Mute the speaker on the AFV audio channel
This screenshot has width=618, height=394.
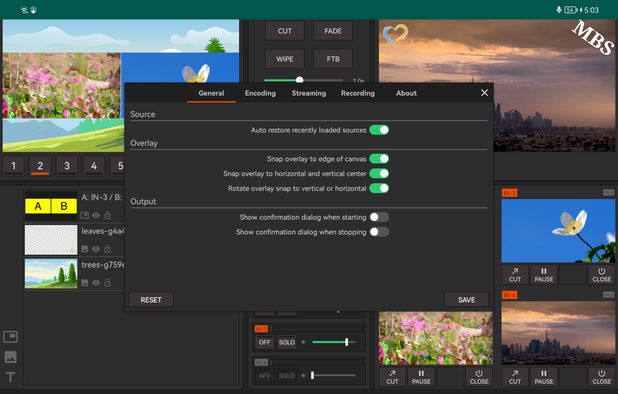click(x=303, y=375)
